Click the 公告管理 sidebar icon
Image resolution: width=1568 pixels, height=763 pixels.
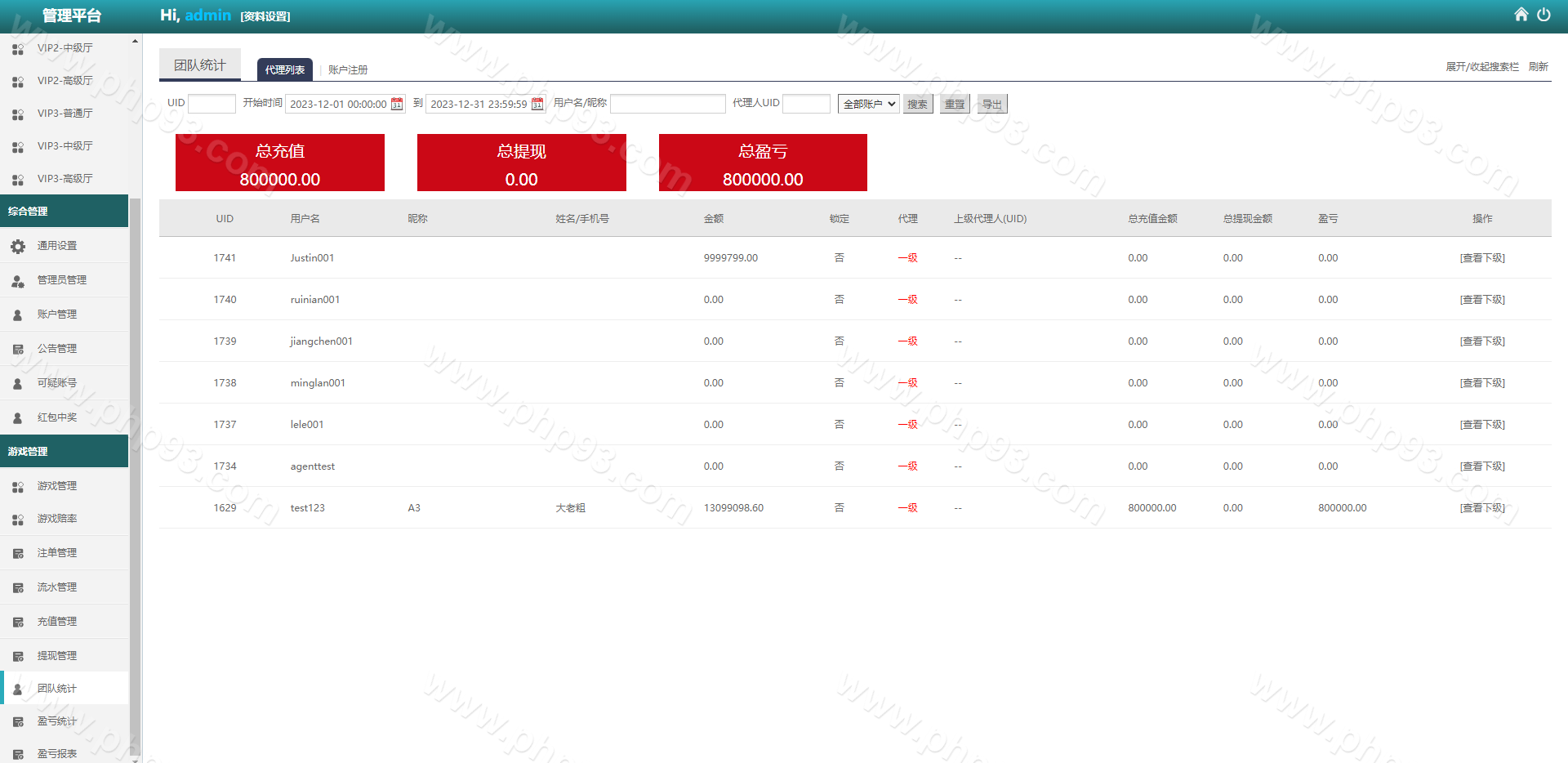point(18,349)
